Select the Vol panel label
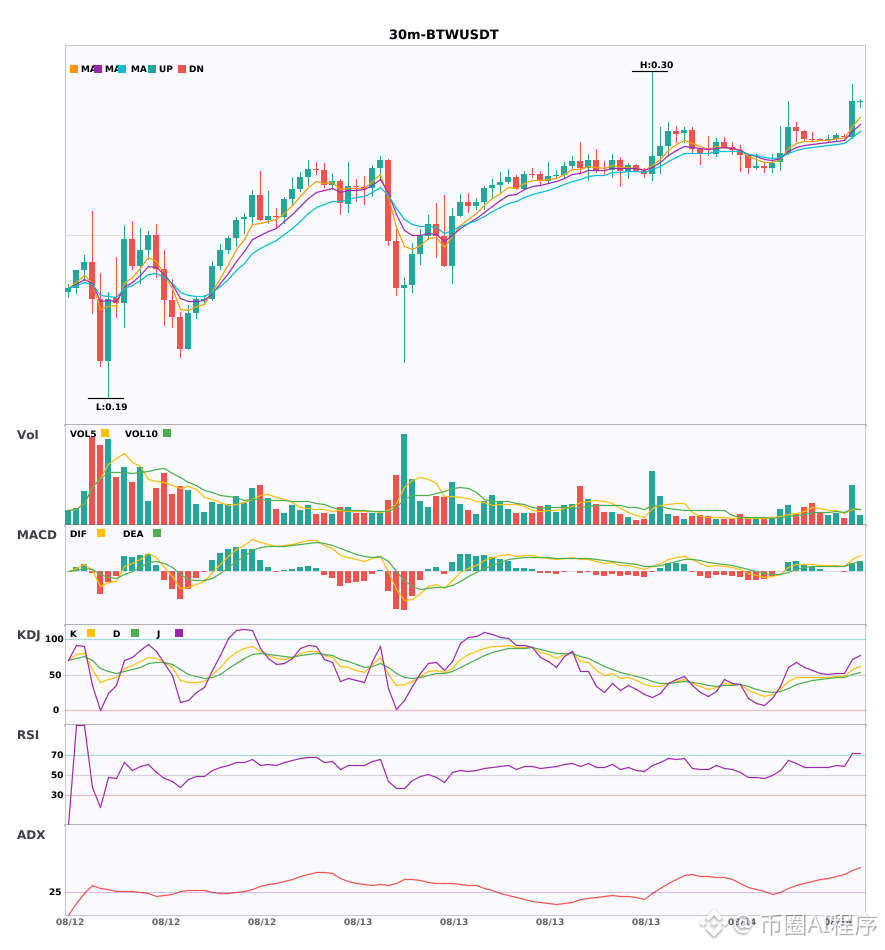885x950 pixels. point(27,435)
